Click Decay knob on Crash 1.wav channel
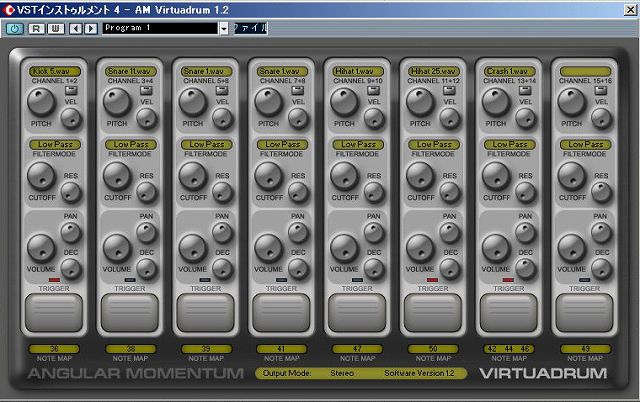 pyautogui.click(x=525, y=269)
